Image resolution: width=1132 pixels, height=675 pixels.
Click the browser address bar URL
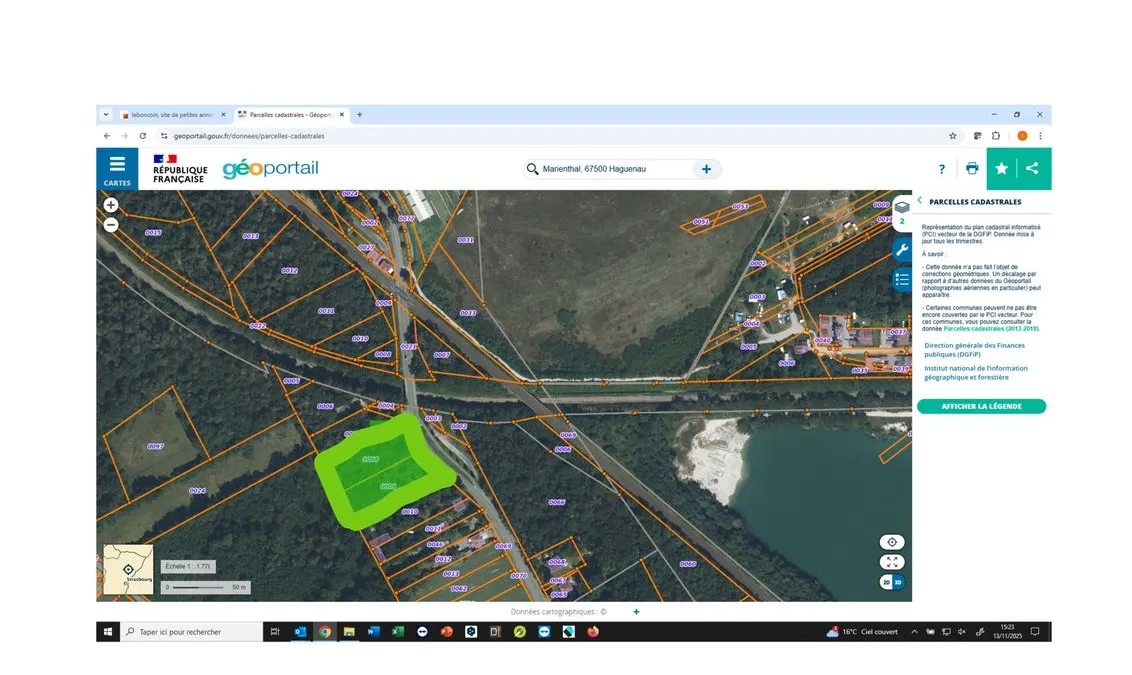[x=249, y=136]
